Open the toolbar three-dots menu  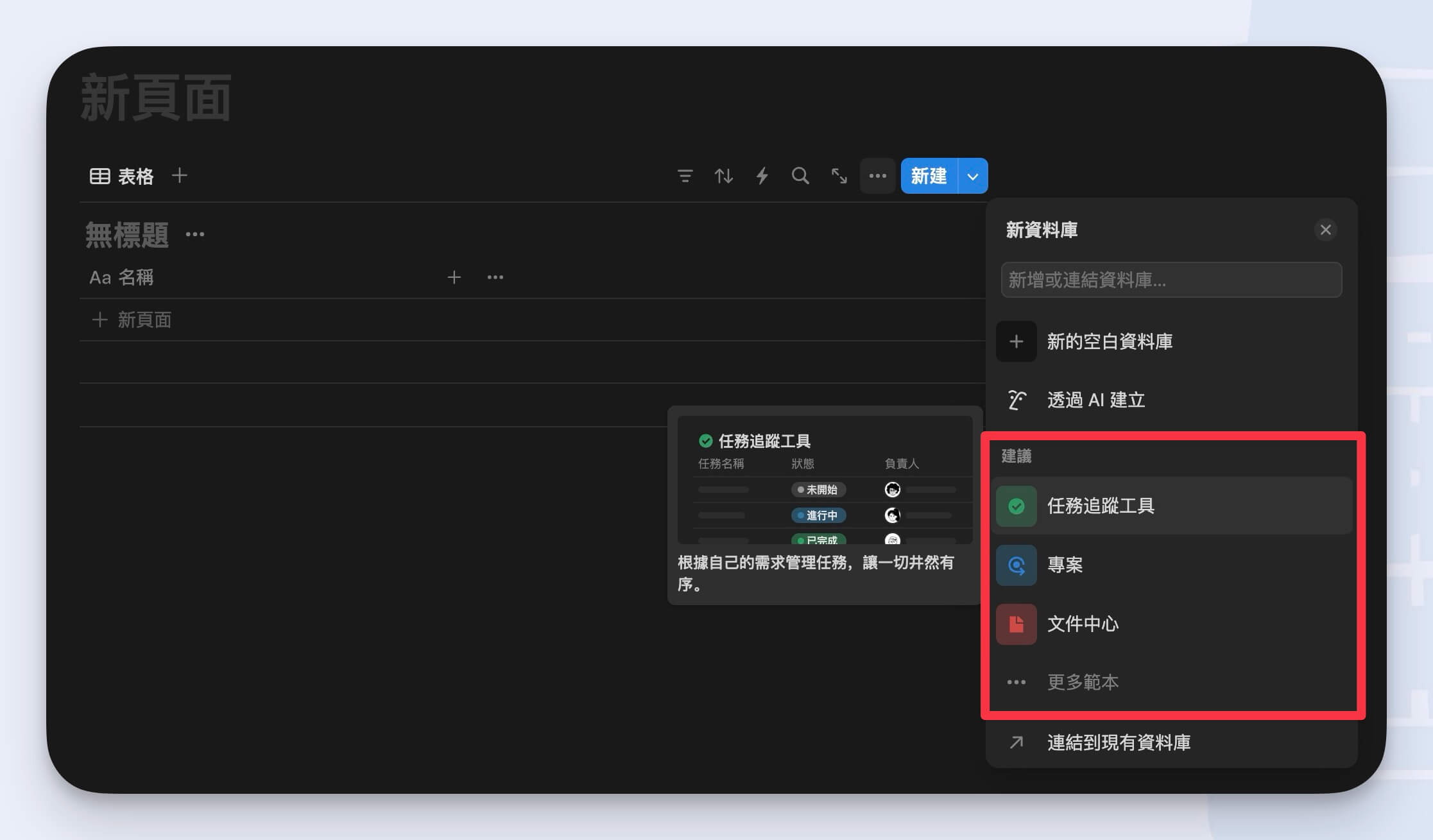[x=877, y=176]
